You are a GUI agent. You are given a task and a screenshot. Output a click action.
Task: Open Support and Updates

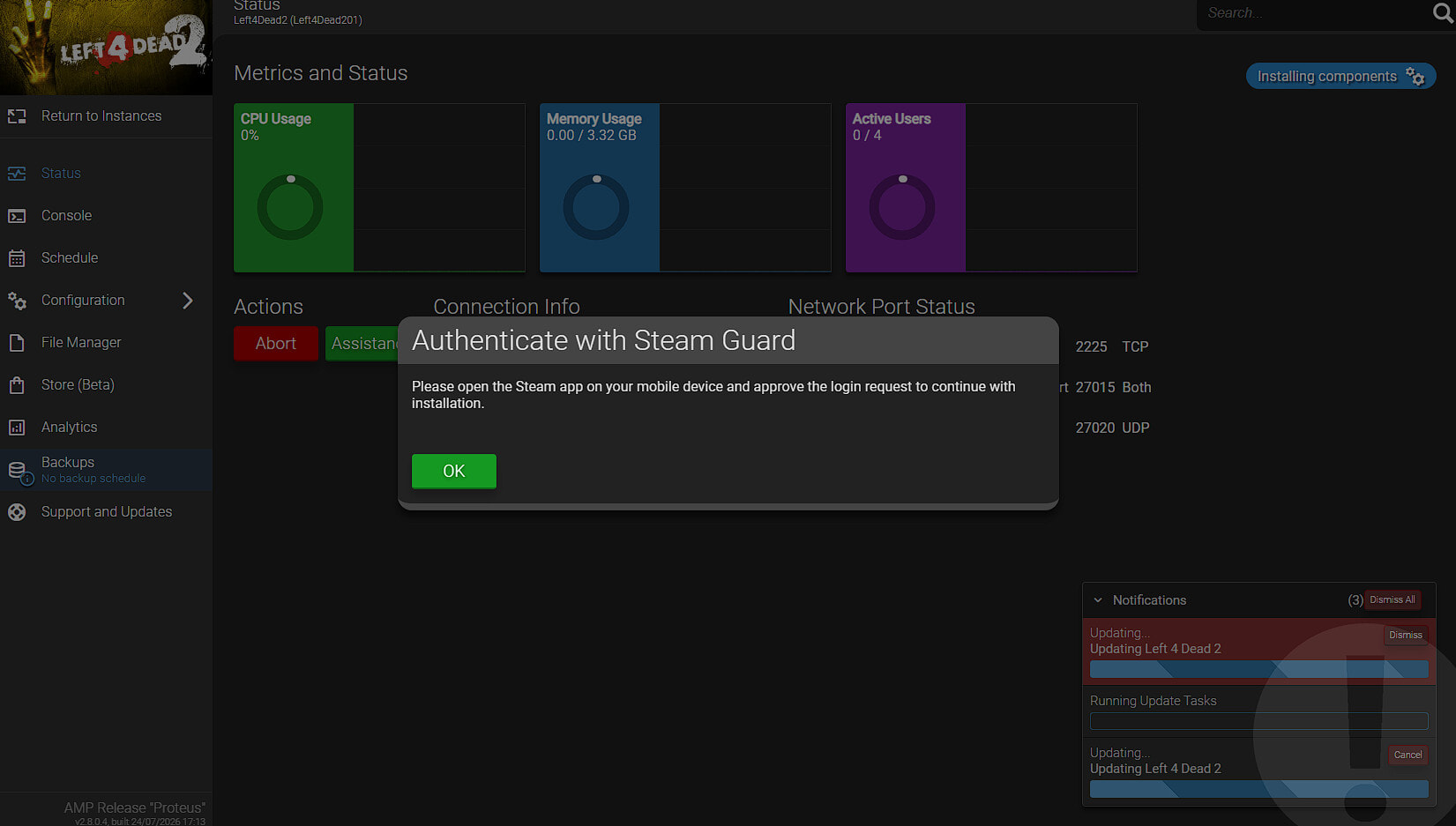click(107, 512)
